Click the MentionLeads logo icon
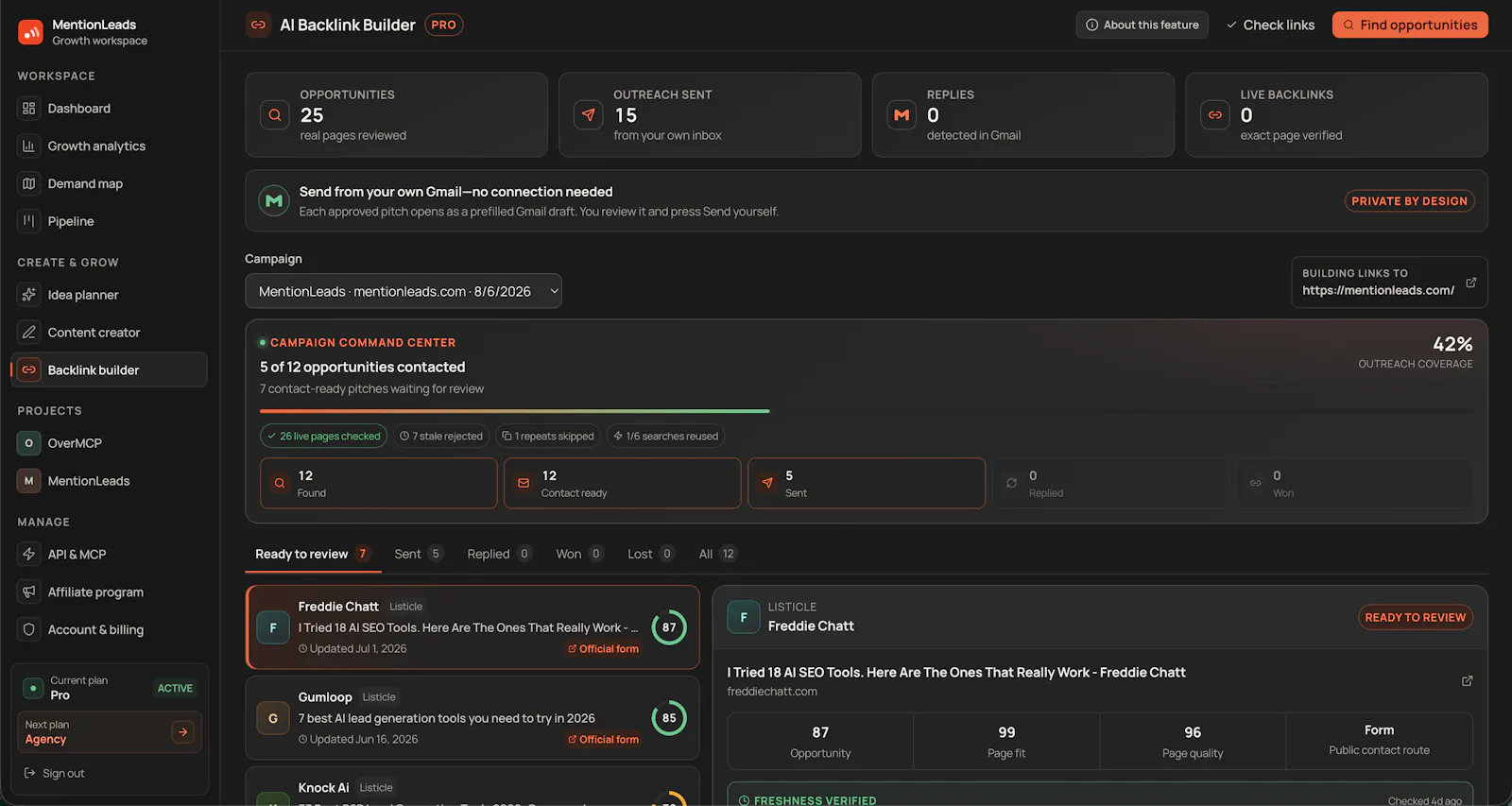The image size is (1512, 806). click(x=30, y=32)
